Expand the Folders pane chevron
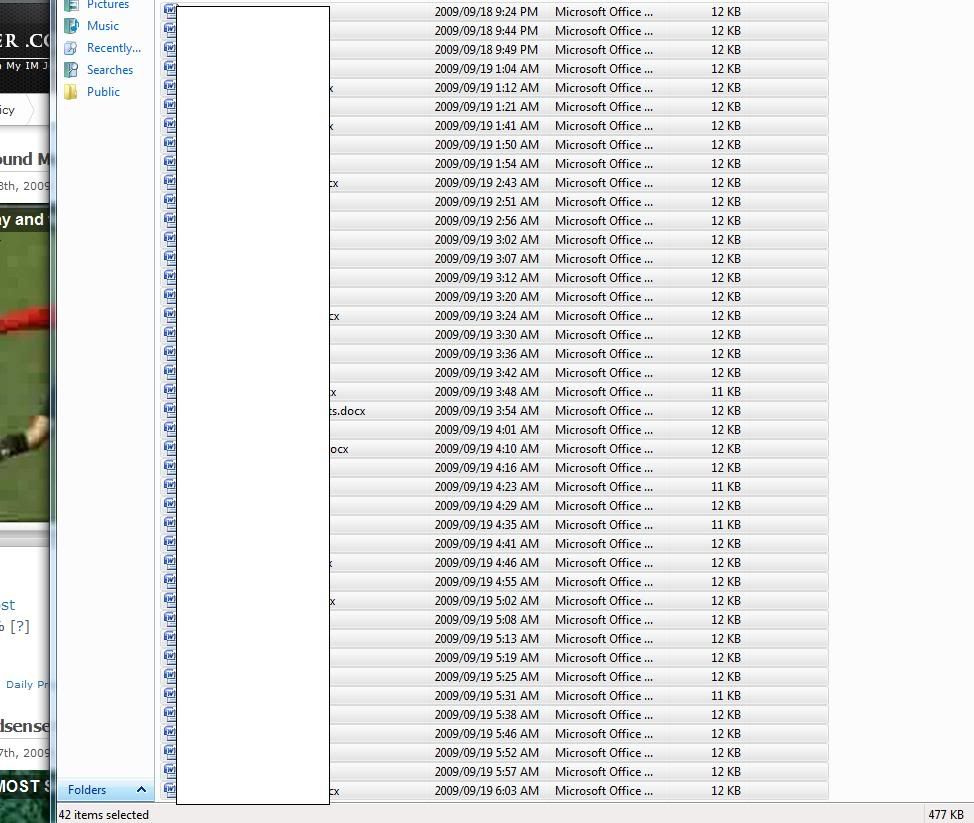This screenshot has height=823, width=974. point(141,789)
